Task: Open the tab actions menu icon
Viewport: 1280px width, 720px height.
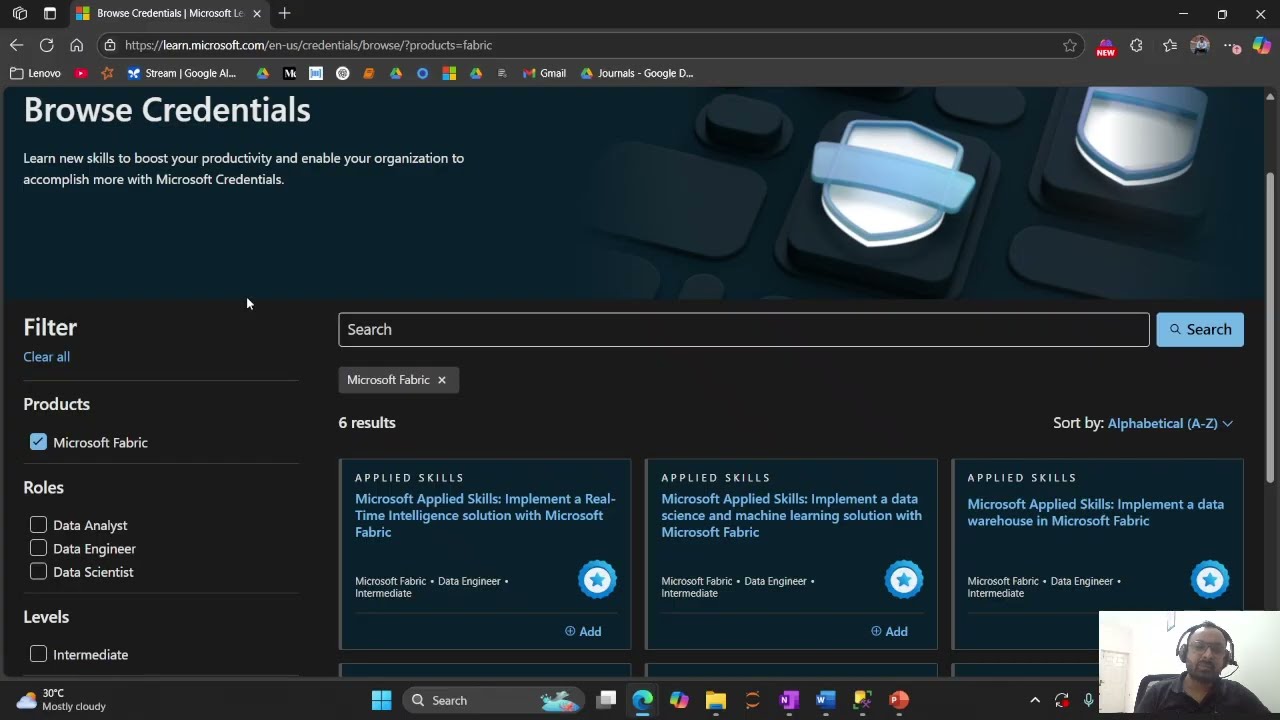Action: [x=50, y=14]
